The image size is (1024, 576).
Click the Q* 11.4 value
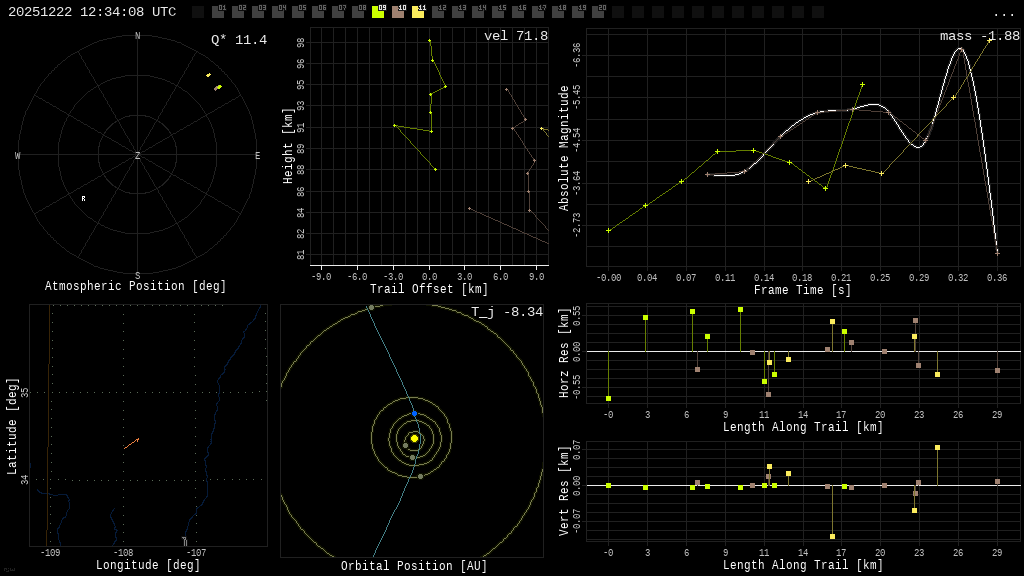[239, 40]
